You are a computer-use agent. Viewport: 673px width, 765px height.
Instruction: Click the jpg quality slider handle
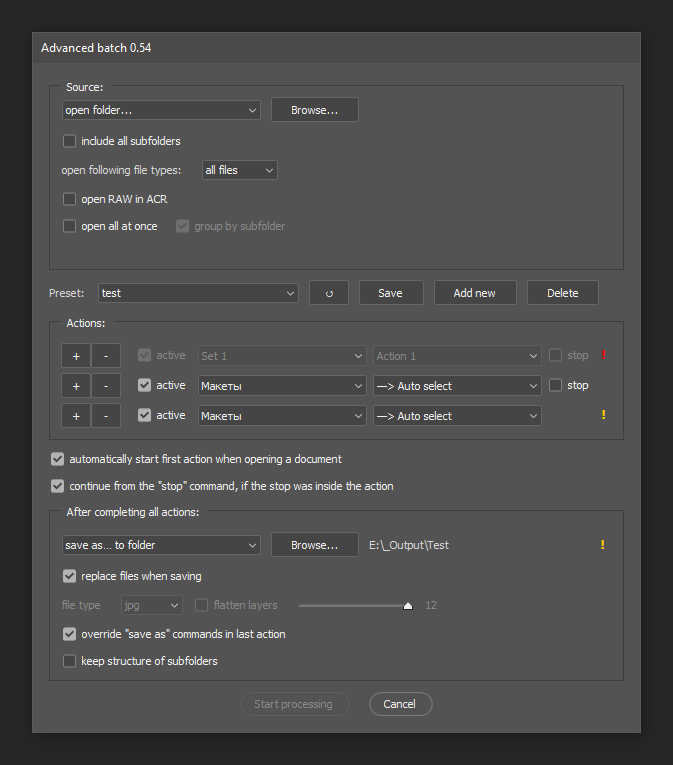click(408, 605)
